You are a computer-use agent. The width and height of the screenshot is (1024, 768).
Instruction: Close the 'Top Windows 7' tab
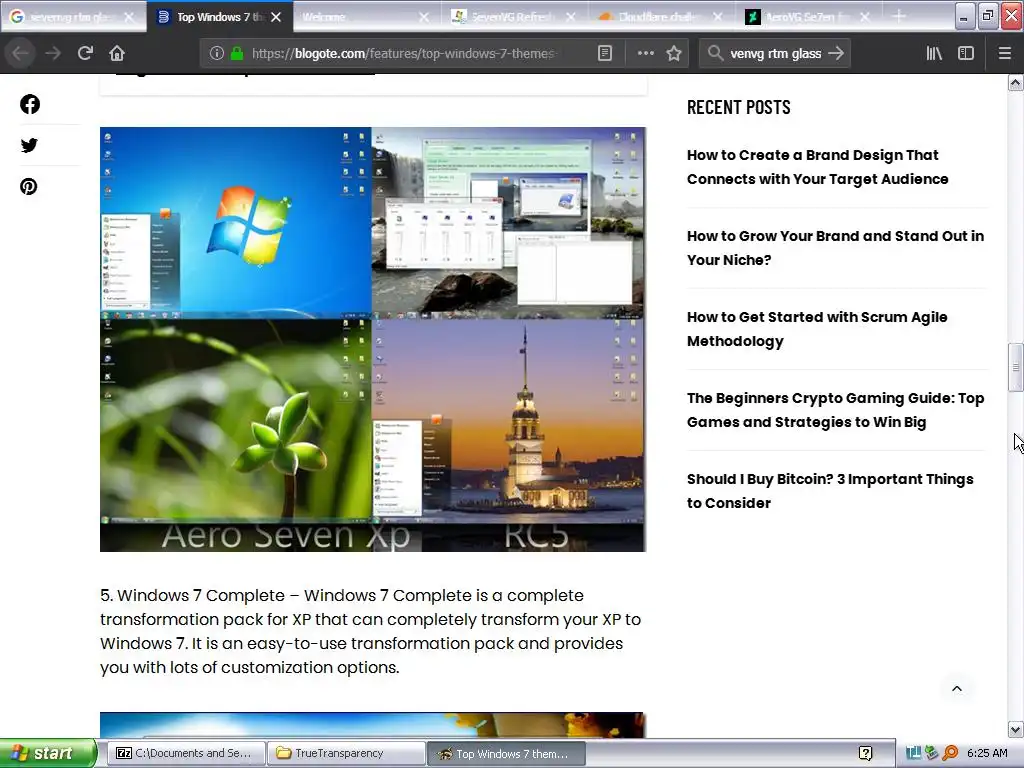click(x=276, y=17)
